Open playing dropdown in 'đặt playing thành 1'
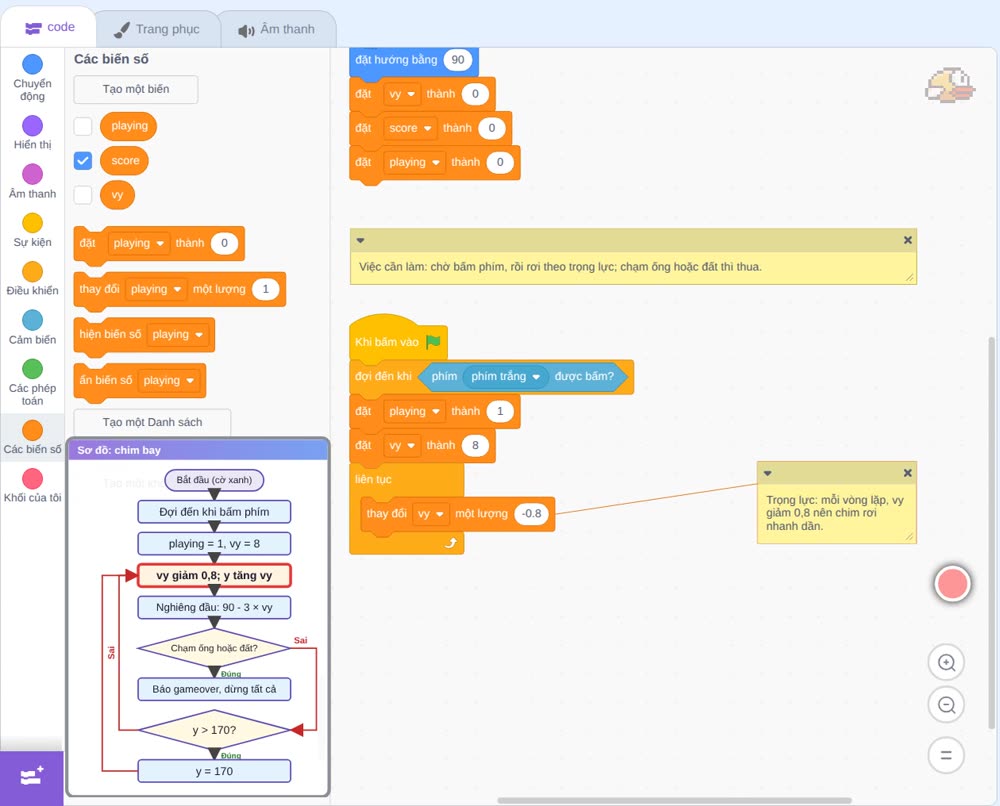Screen dimensions: 1000x806 pyautogui.click(x=415, y=411)
